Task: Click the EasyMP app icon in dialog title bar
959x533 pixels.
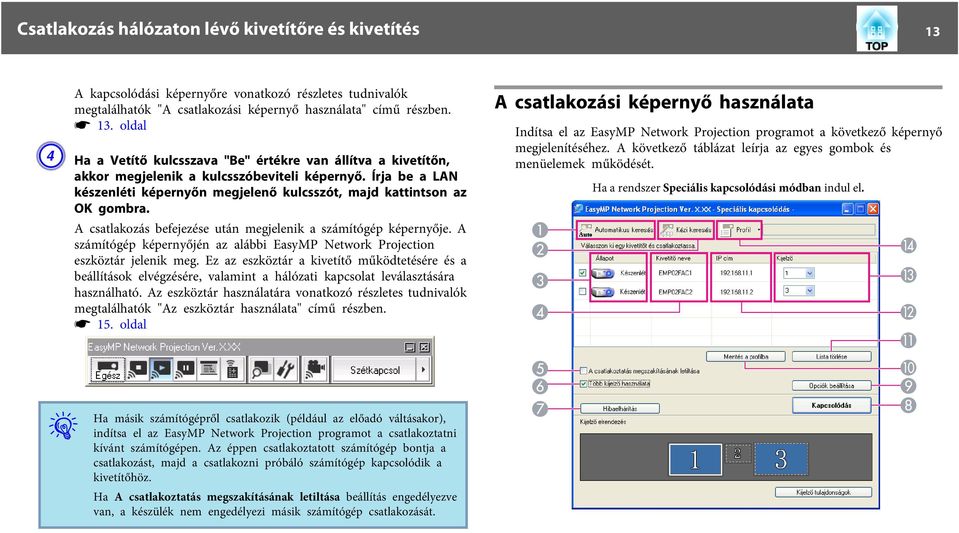Action: tap(579, 209)
